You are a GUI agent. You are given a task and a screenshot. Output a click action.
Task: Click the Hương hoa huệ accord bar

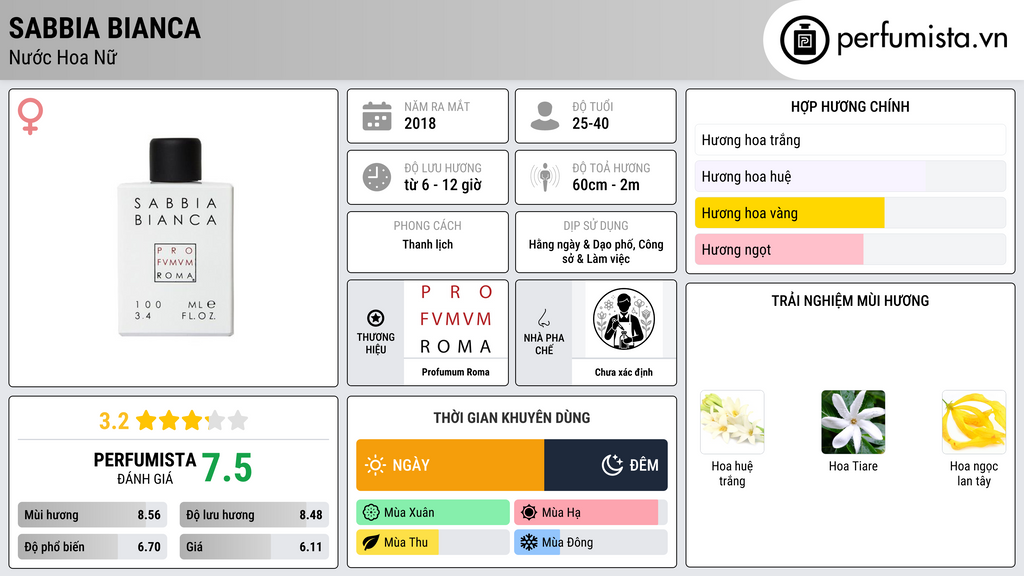coord(850,176)
